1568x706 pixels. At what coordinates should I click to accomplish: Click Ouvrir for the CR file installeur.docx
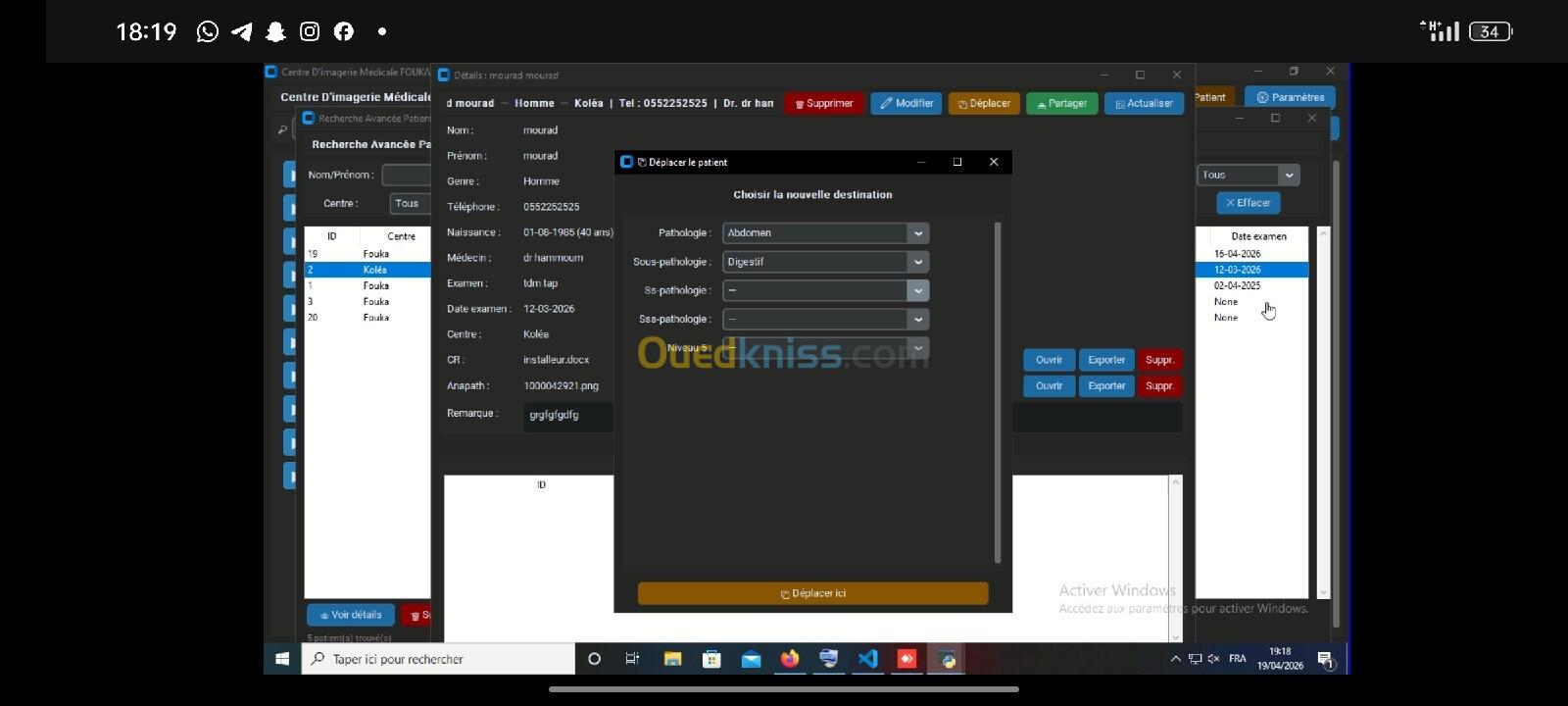(1049, 360)
